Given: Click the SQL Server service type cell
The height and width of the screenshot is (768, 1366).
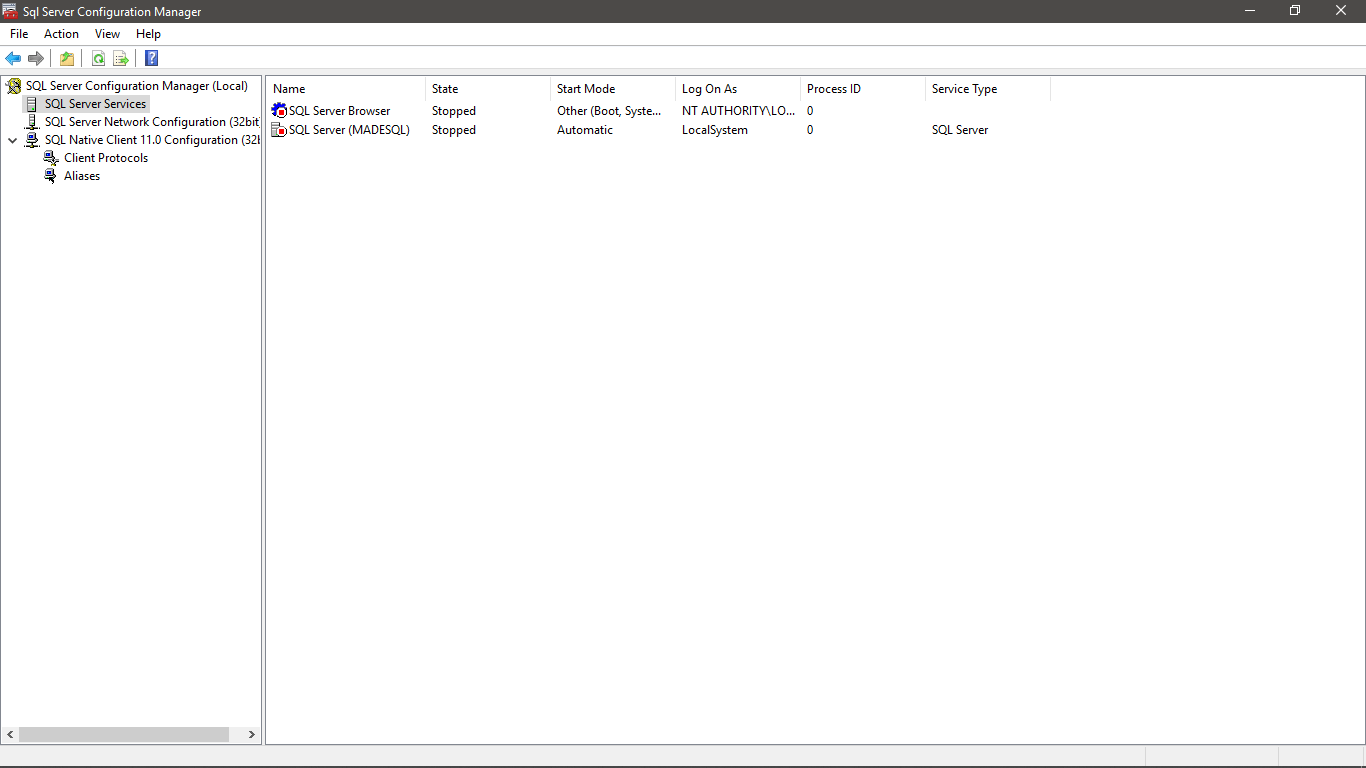Looking at the screenshot, I should (960, 130).
